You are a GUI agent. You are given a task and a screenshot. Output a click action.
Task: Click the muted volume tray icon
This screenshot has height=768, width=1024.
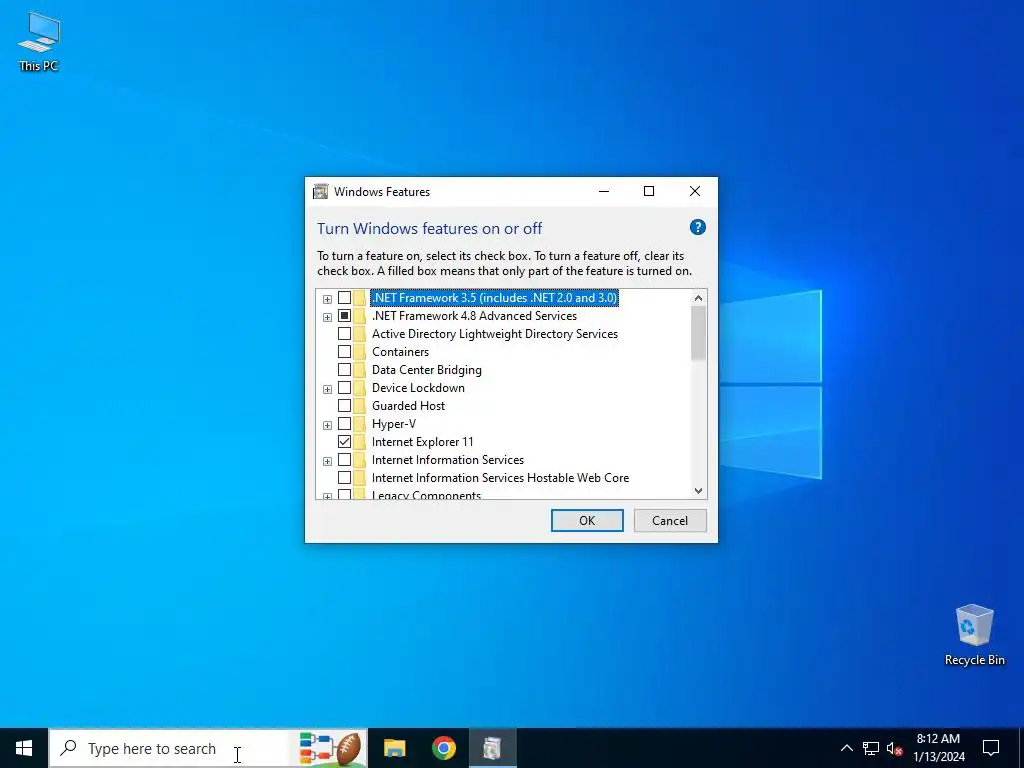[894, 748]
